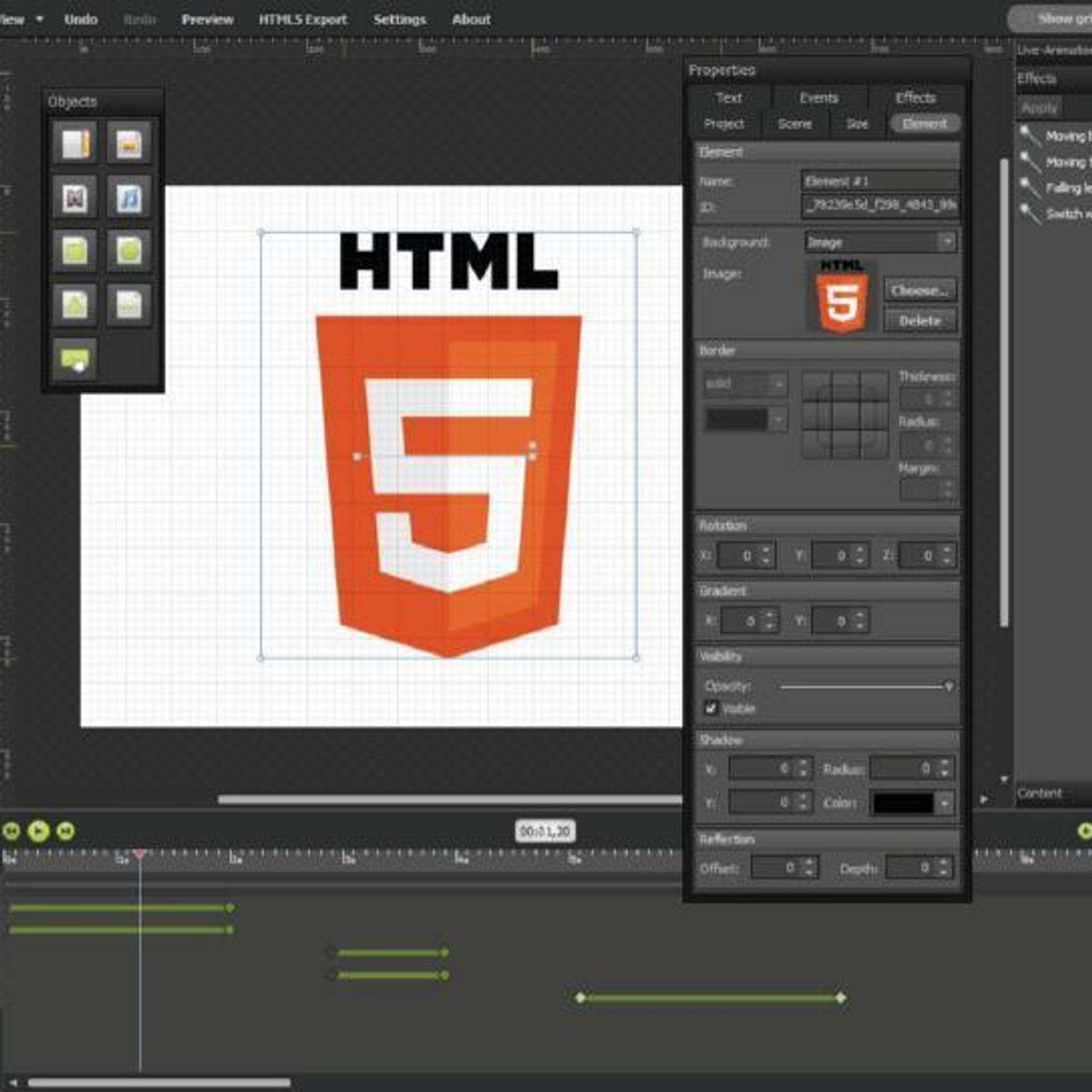The height and width of the screenshot is (1092, 1092).
Task: Click the pink playhead marker on timeline ruler
Action: coord(139,854)
